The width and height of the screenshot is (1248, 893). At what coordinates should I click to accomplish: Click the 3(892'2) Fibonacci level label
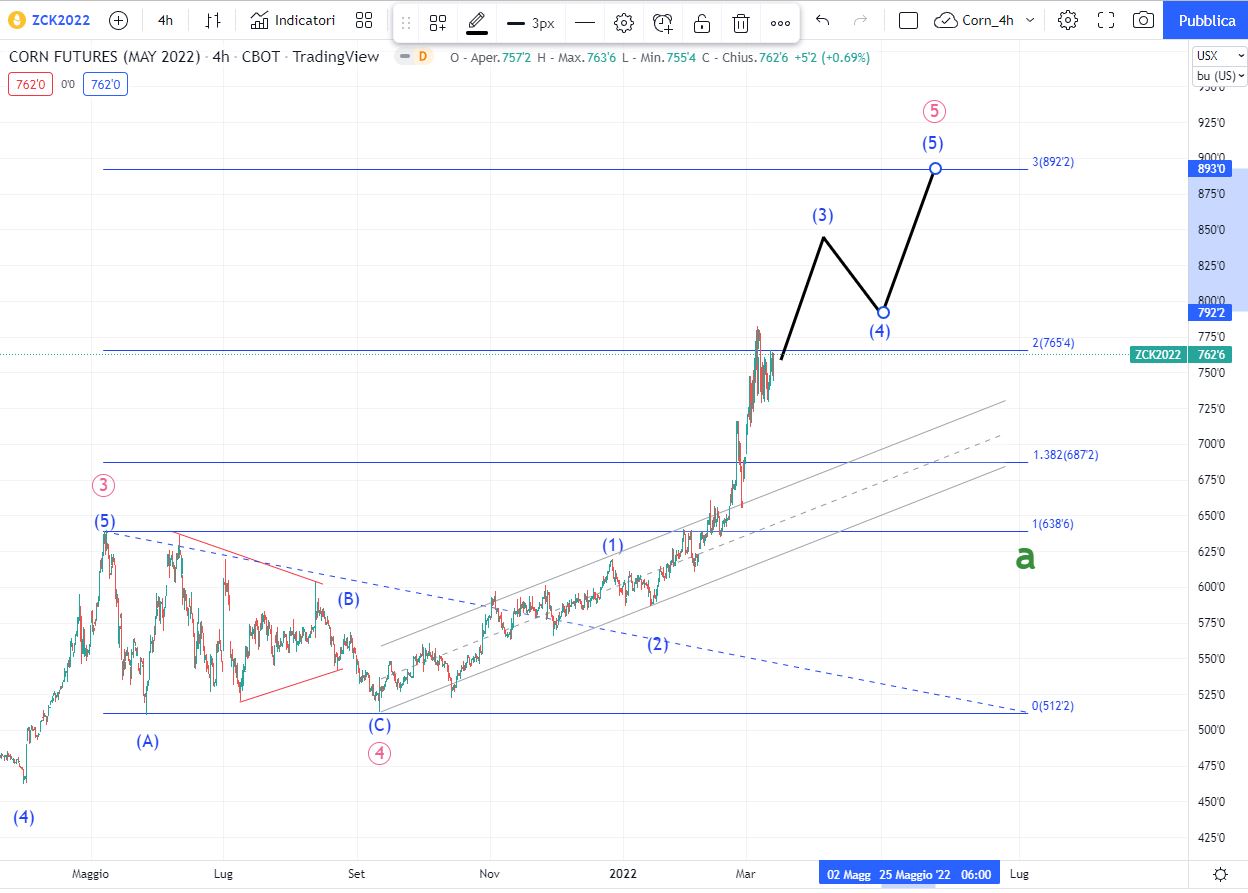[x=1053, y=162]
